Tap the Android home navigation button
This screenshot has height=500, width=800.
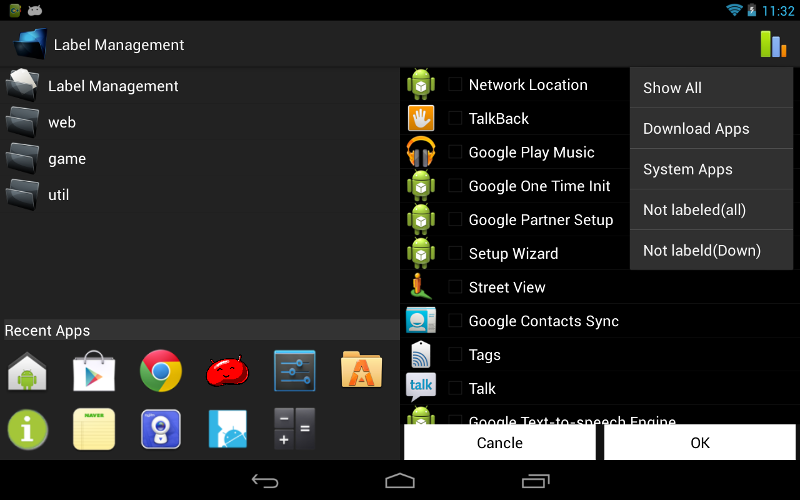coord(400,481)
